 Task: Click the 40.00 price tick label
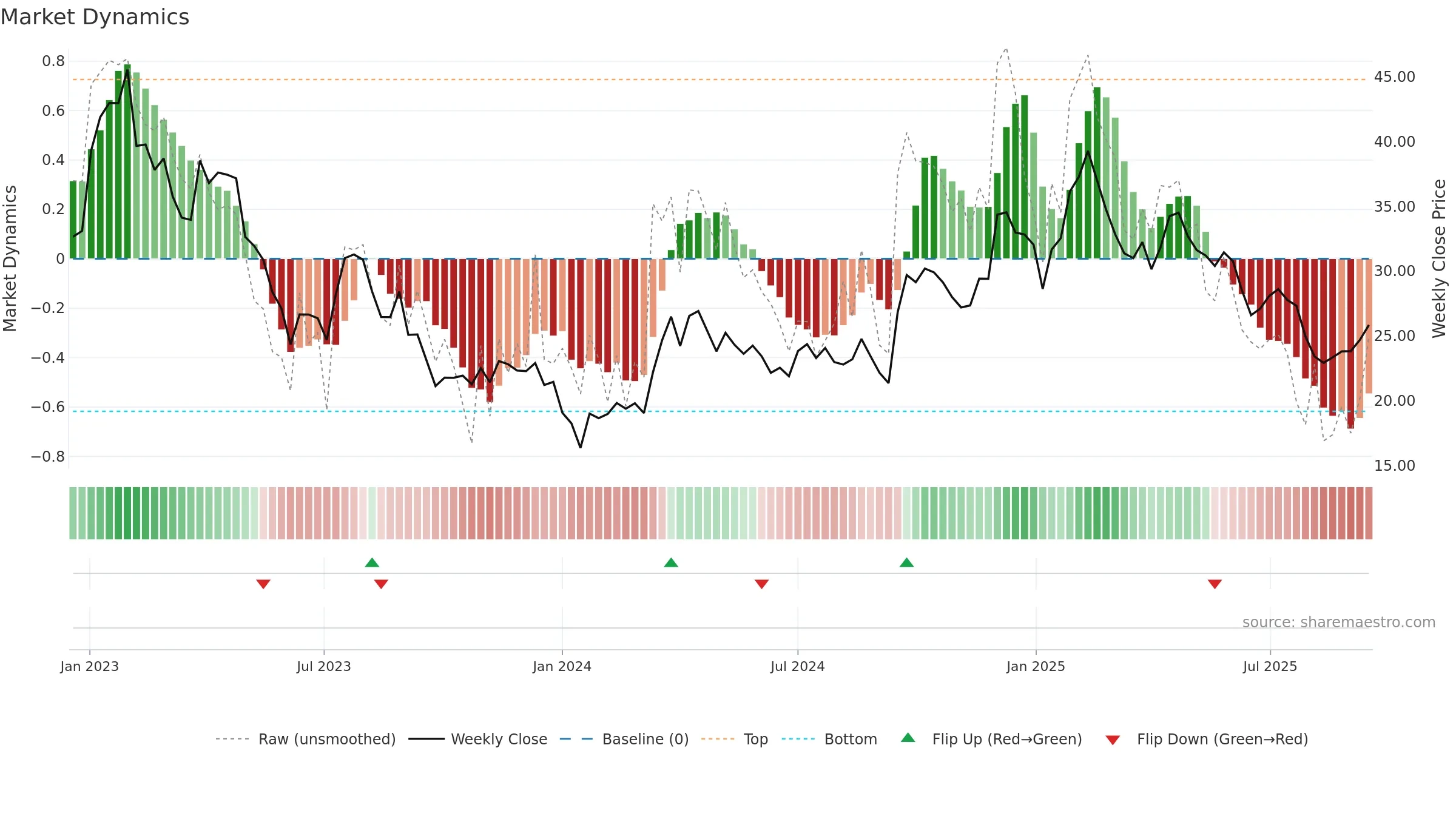tap(1395, 142)
